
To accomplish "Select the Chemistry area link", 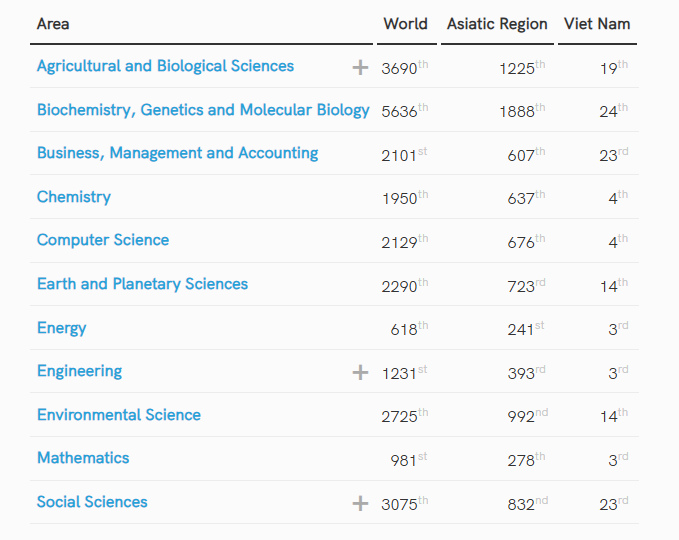I will click(74, 197).
